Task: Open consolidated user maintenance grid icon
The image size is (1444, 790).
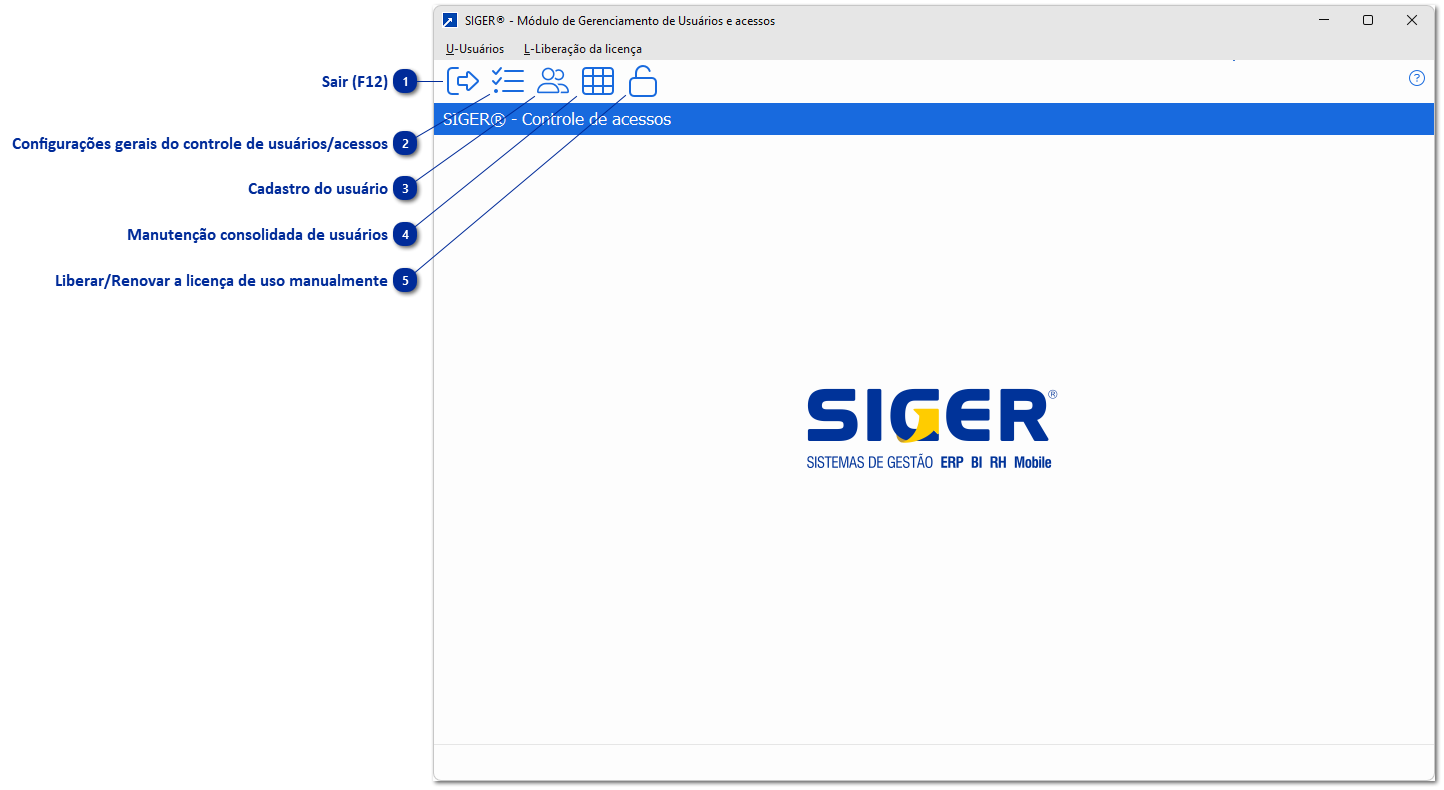Action: (x=598, y=81)
